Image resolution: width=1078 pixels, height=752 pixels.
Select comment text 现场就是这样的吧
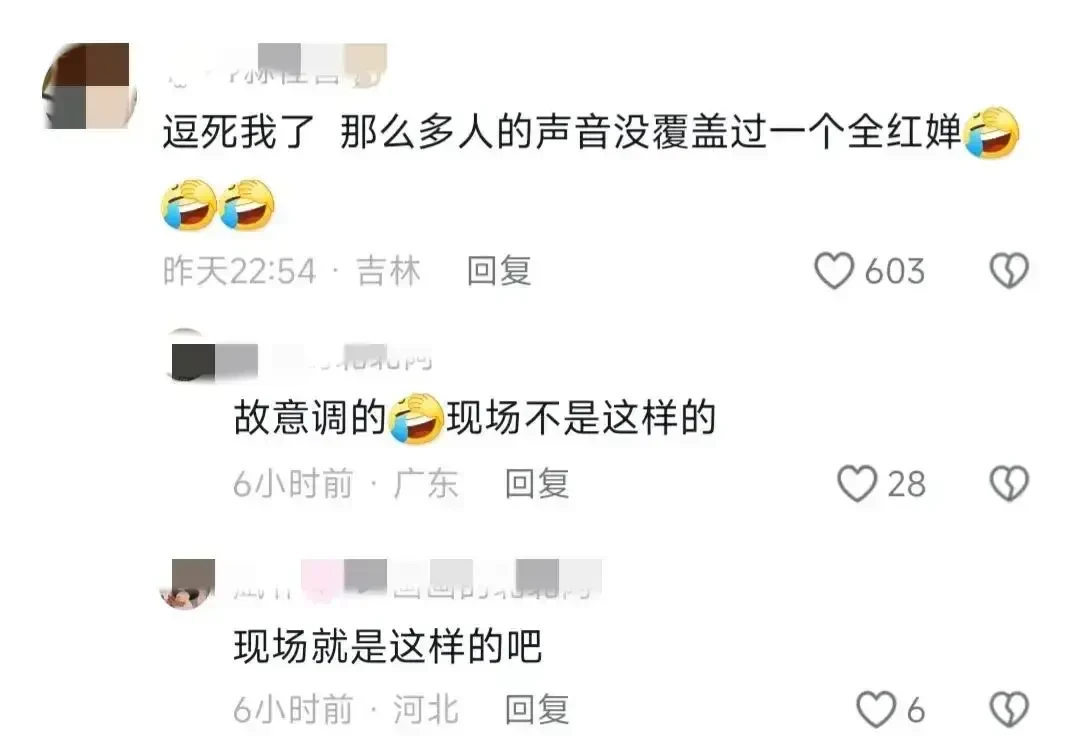[x=388, y=646]
